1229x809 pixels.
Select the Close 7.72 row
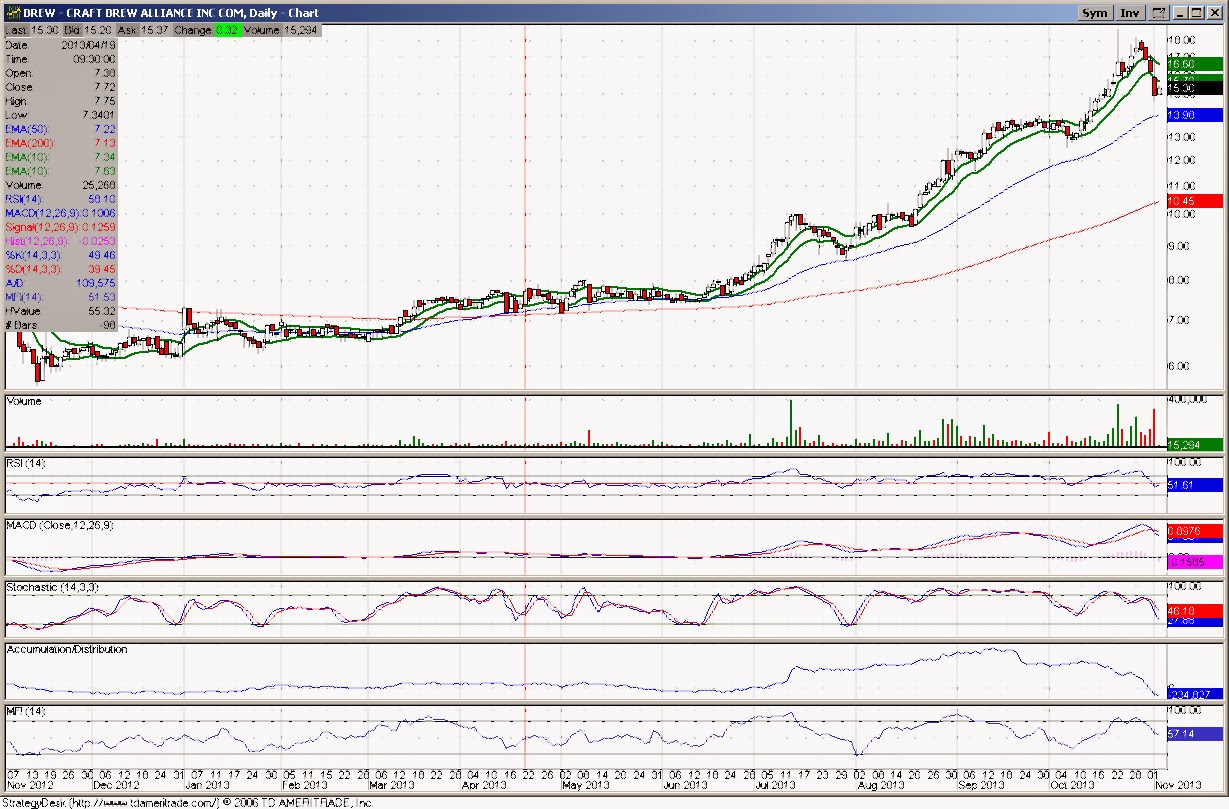click(61, 87)
